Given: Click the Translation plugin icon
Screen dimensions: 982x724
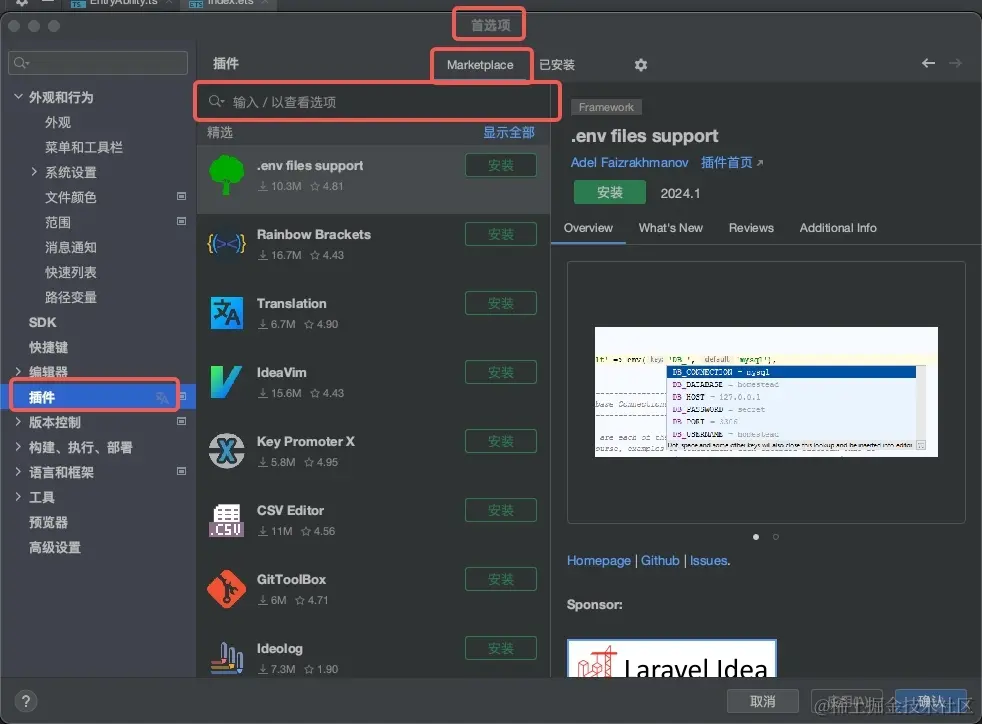Looking at the screenshot, I should [x=227, y=313].
